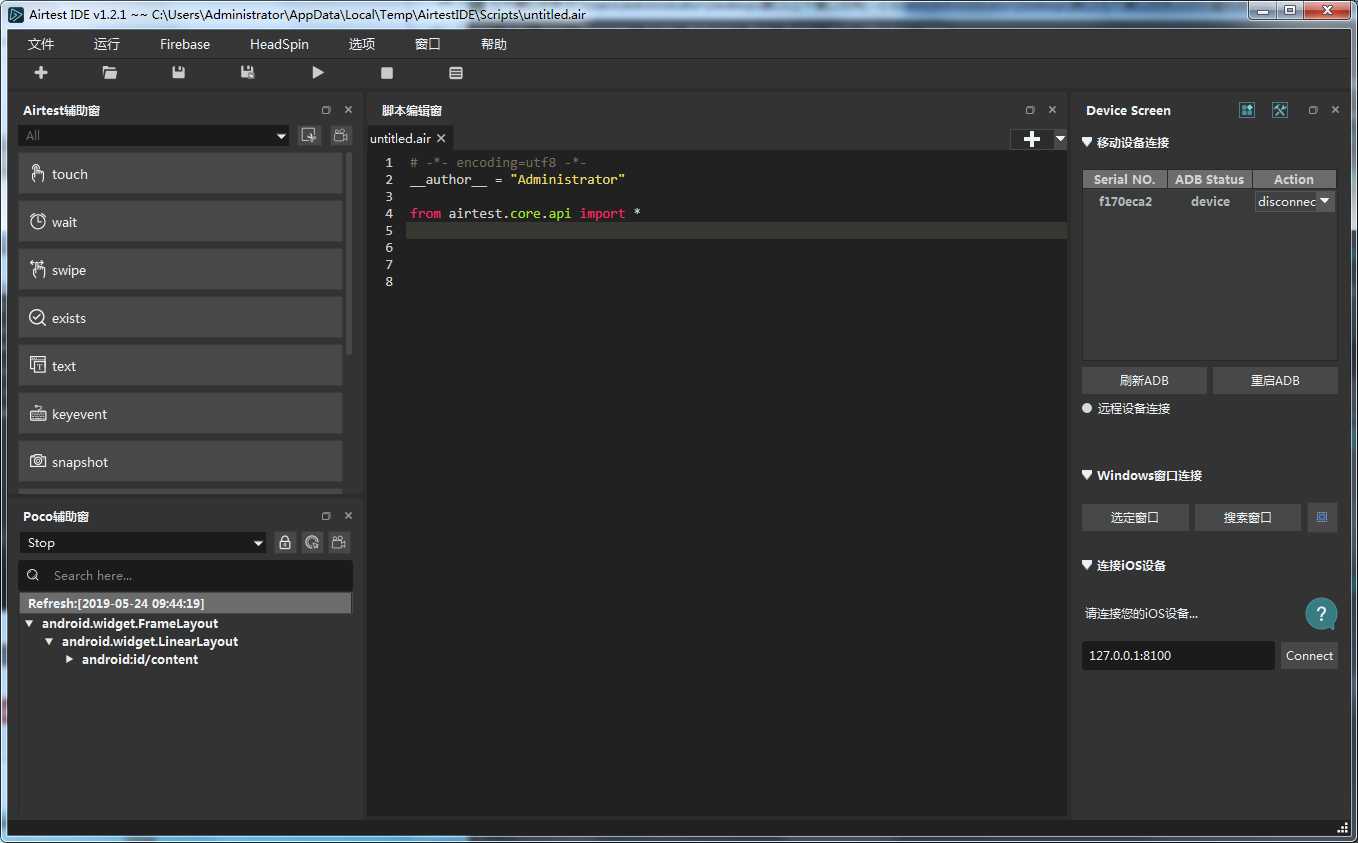The height and width of the screenshot is (843, 1358).
Task: Stop script execution with the square icon
Action: coord(387,73)
